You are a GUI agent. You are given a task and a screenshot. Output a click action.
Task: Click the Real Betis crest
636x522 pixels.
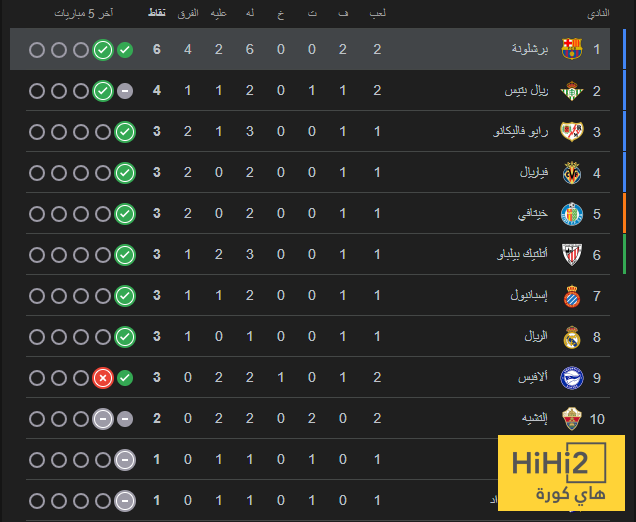[572, 91]
